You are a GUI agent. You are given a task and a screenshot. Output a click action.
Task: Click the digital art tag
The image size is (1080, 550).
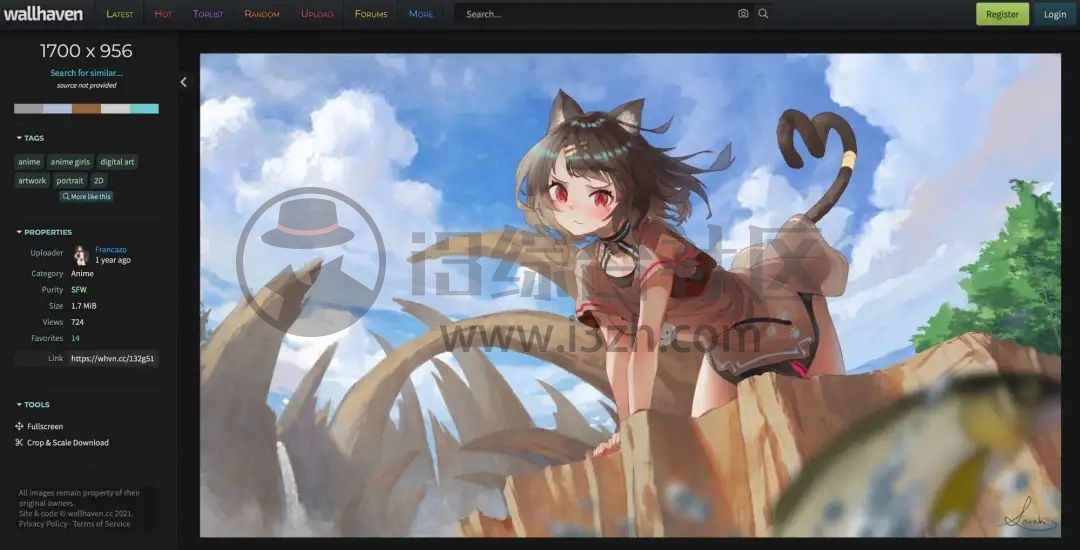click(117, 162)
